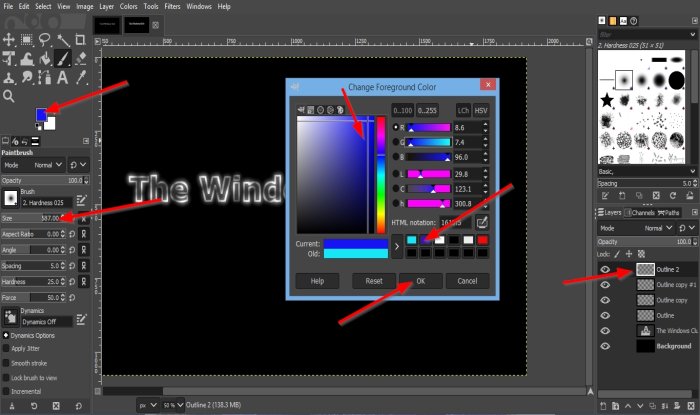Enable Lock brush to view
The height and width of the screenshot is (415, 700).
pos(6,378)
